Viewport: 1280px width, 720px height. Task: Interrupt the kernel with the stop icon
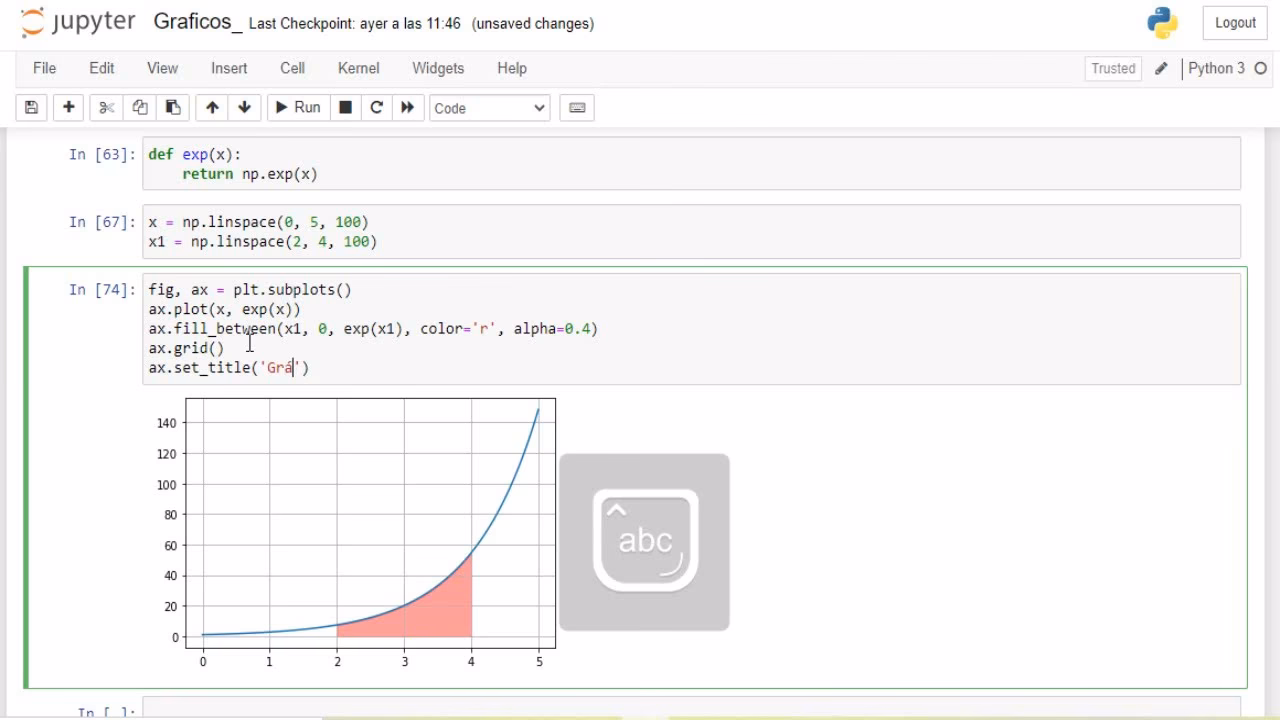point(345,107)
